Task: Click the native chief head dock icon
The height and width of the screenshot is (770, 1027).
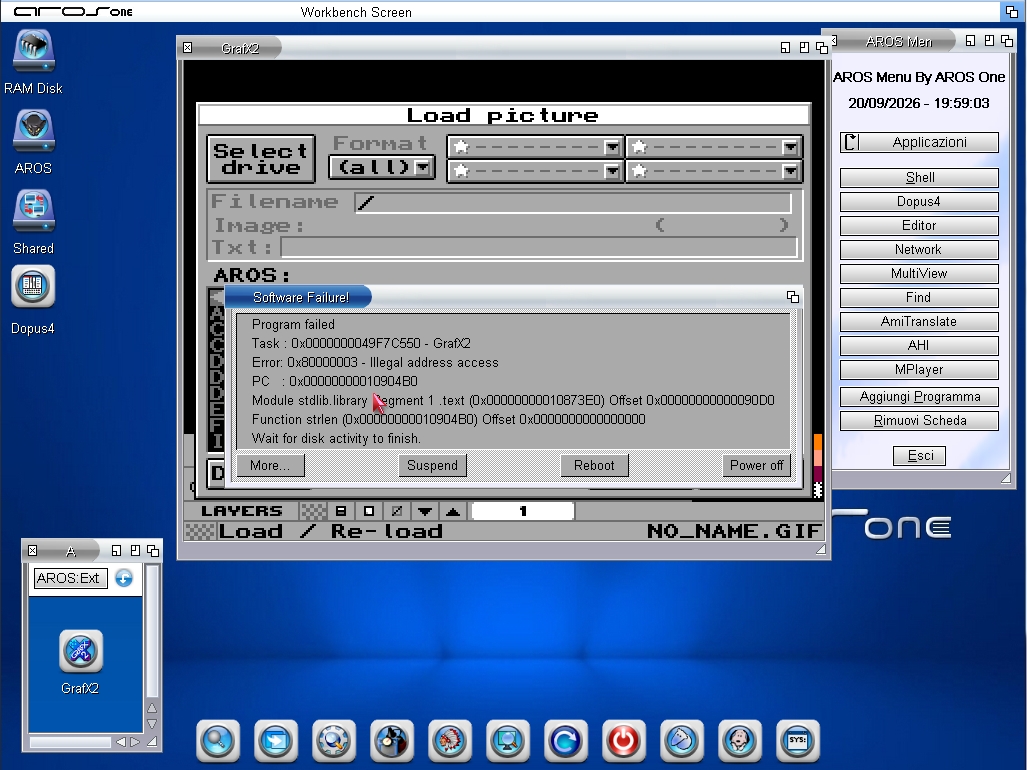Action: [x=449, y=741]
